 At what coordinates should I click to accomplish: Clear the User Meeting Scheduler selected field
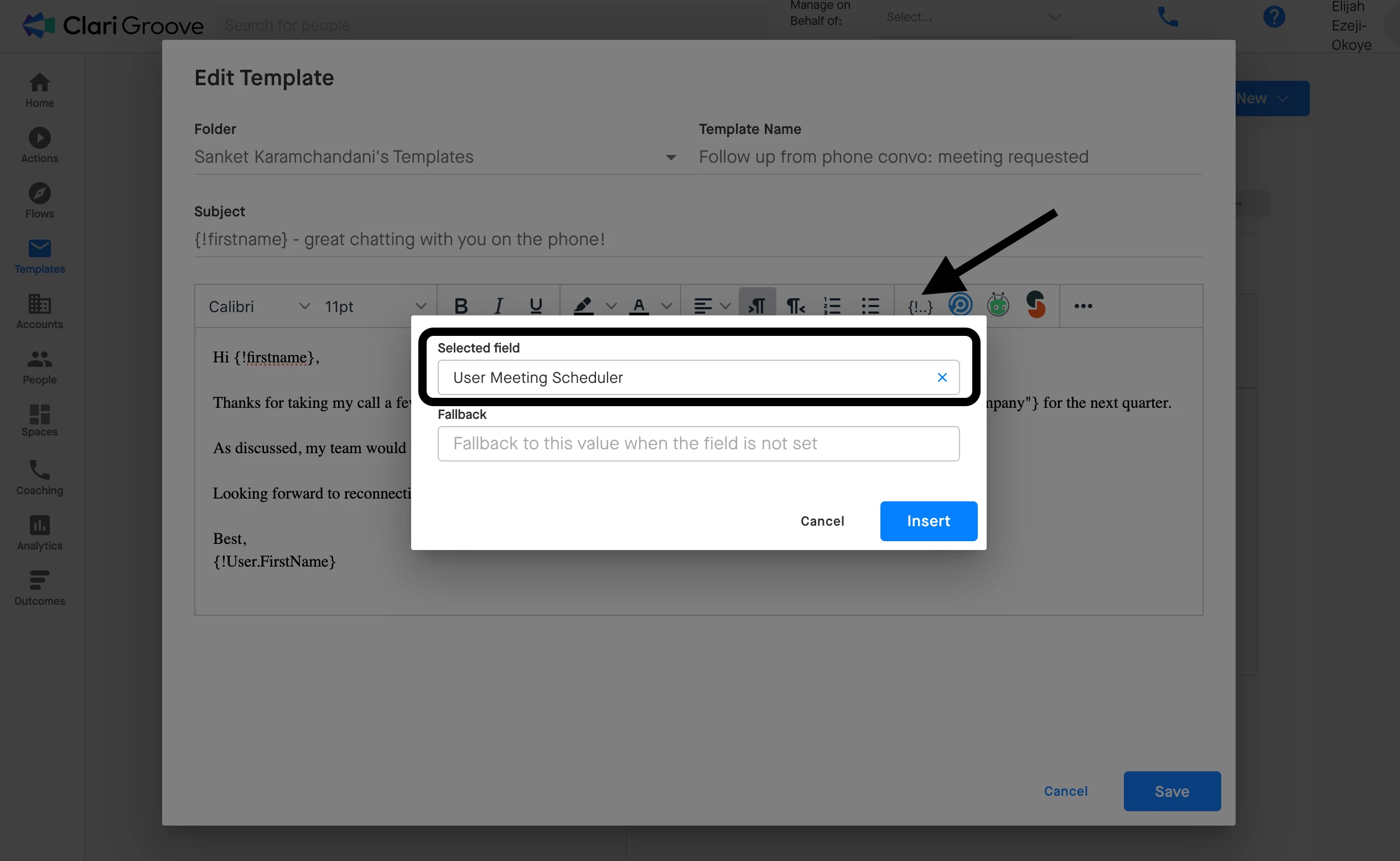[x=942, y=377]
